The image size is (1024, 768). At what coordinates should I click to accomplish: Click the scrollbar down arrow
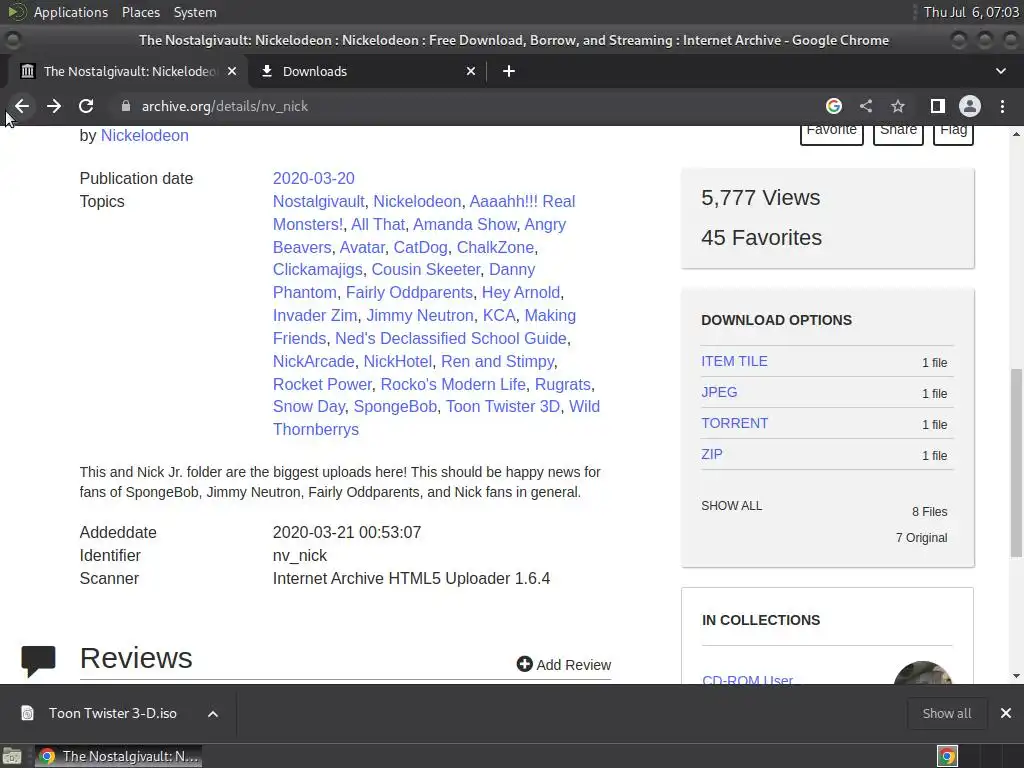pyautogui.click(x=1016, y=676)
